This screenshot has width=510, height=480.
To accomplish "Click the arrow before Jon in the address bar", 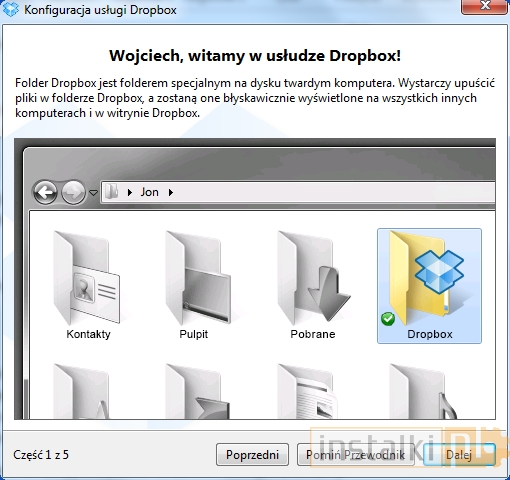I will (130, 192).
